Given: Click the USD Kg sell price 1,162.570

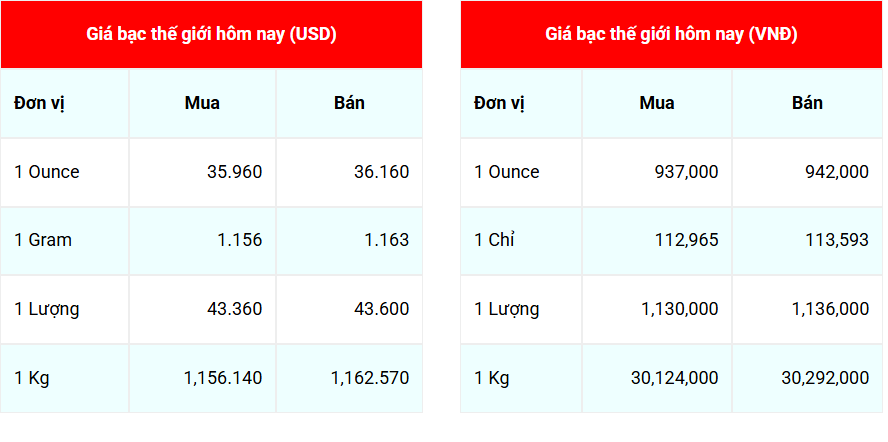Looking at the screenshot, I should click(x=370, y=378).
